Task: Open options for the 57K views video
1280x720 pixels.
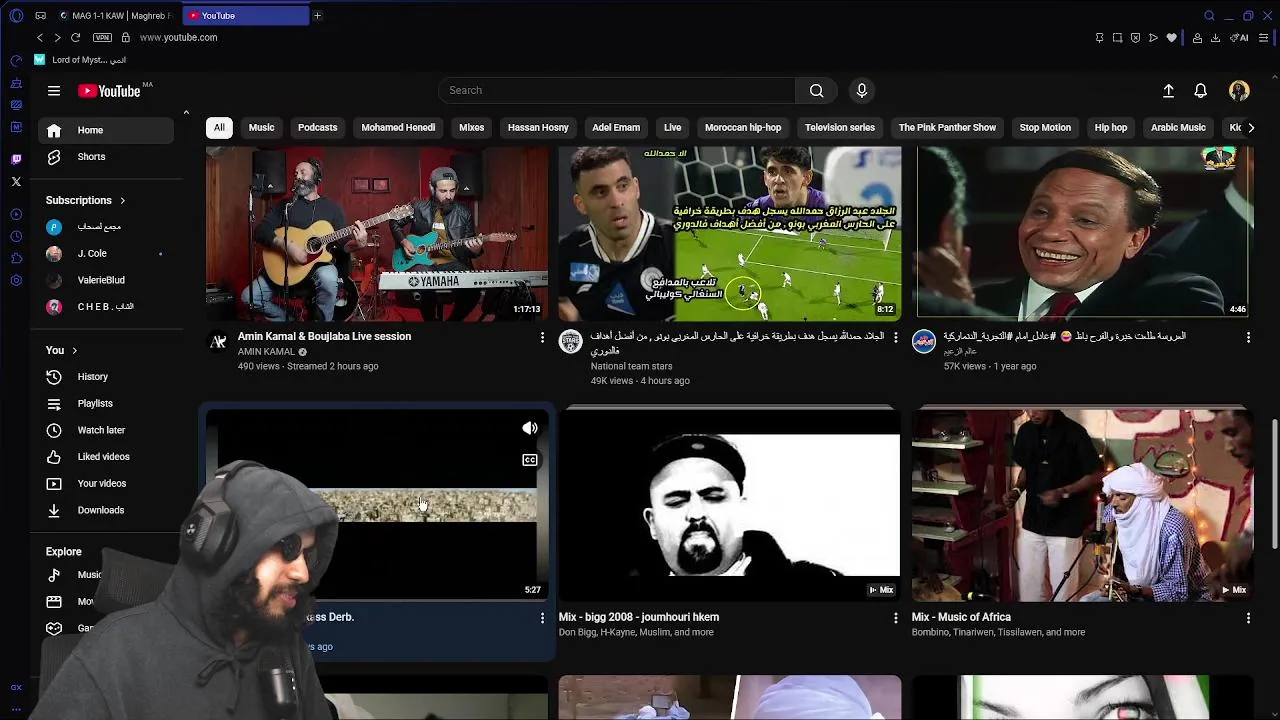Action: click(x=1248, y=338)
